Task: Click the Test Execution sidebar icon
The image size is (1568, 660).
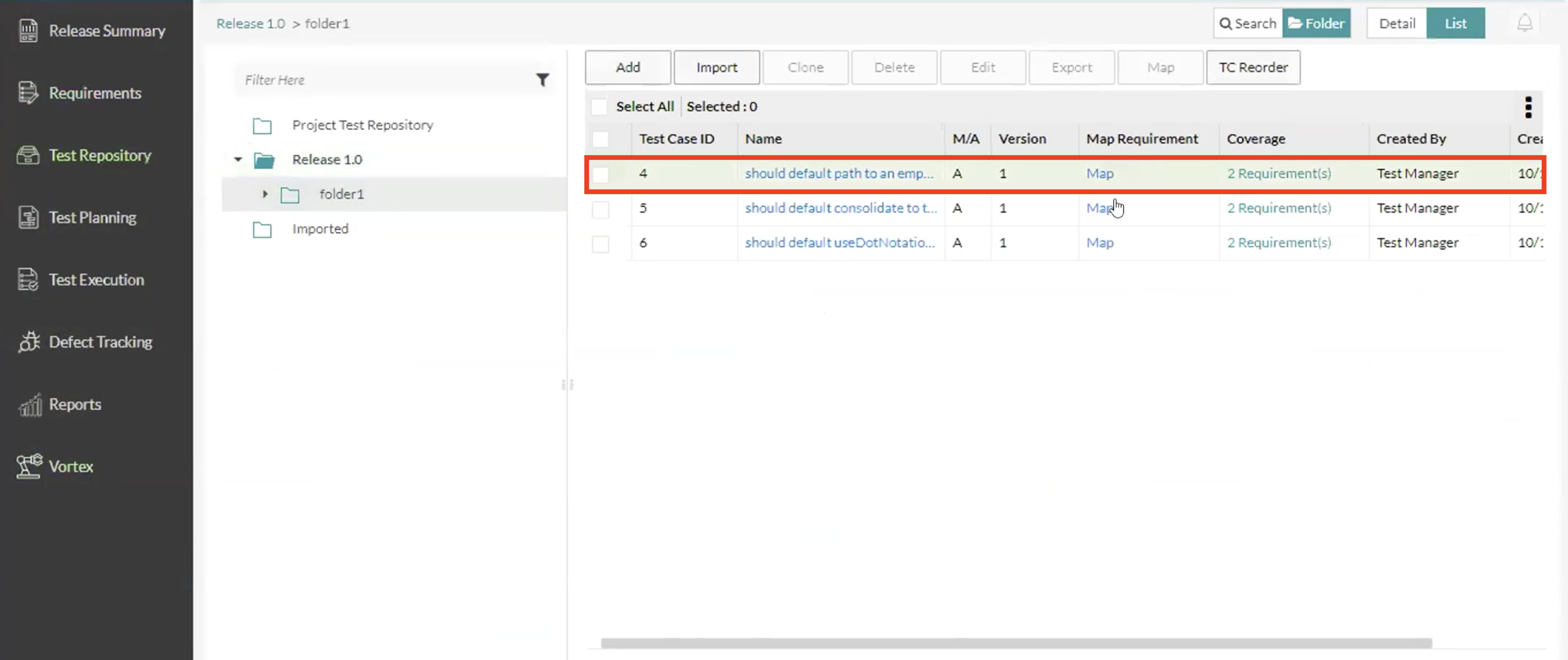Action: 28,279
